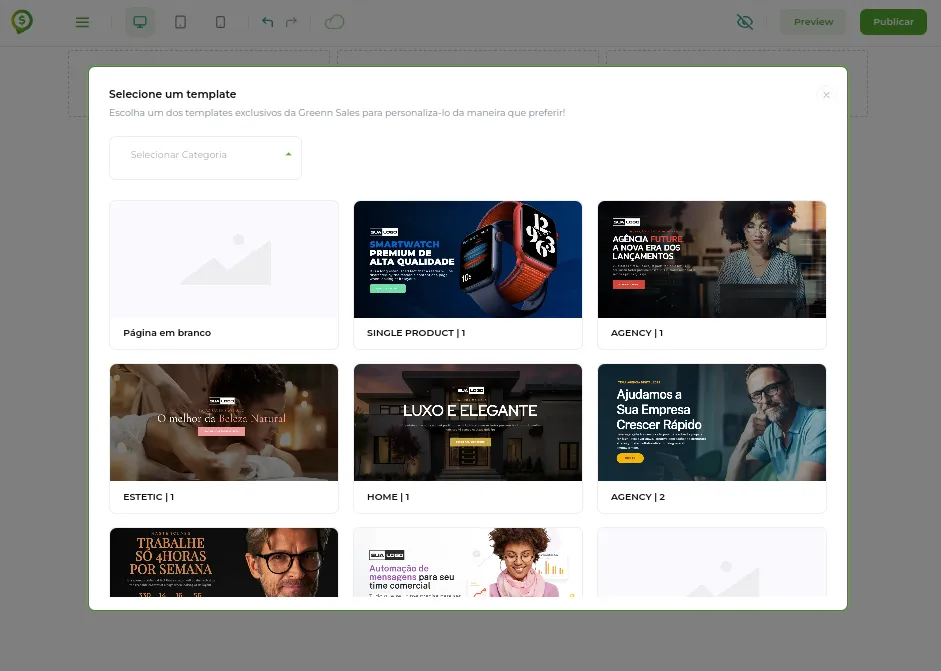This screenshot has width=941, height=671.
Task: Click the Preview button
Action: pos(813,22)
